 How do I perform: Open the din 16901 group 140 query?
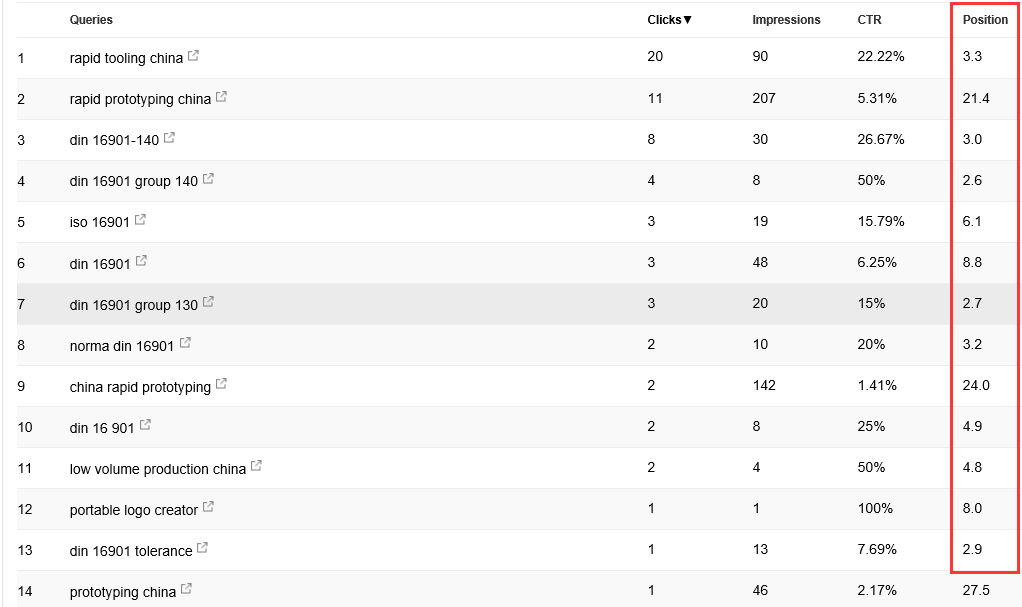coord(134,181)
